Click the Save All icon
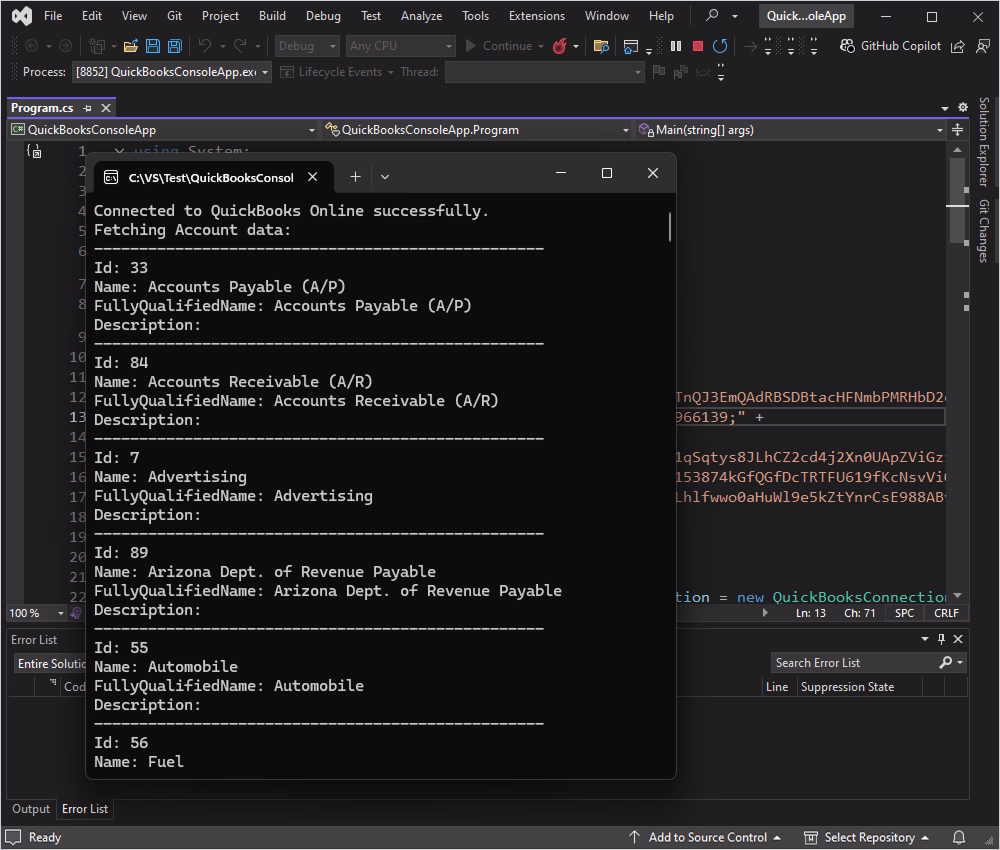 coord(174,46)
